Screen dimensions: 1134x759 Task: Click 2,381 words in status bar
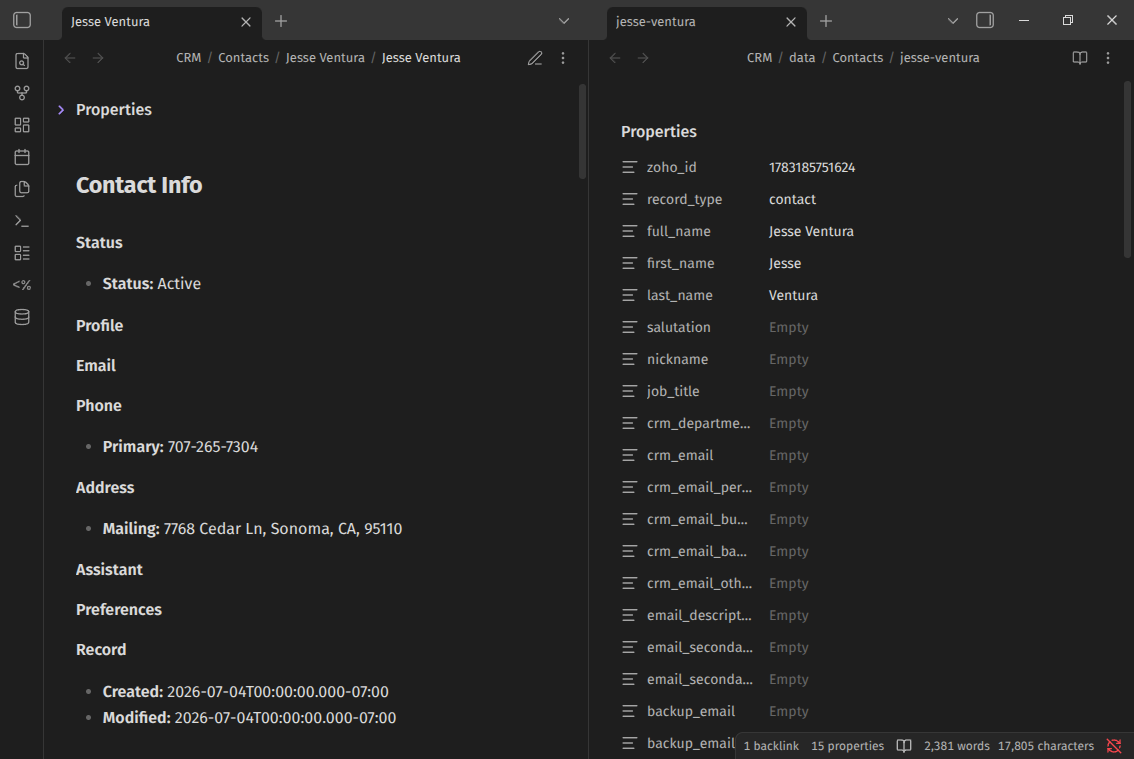tap(957, 746)
